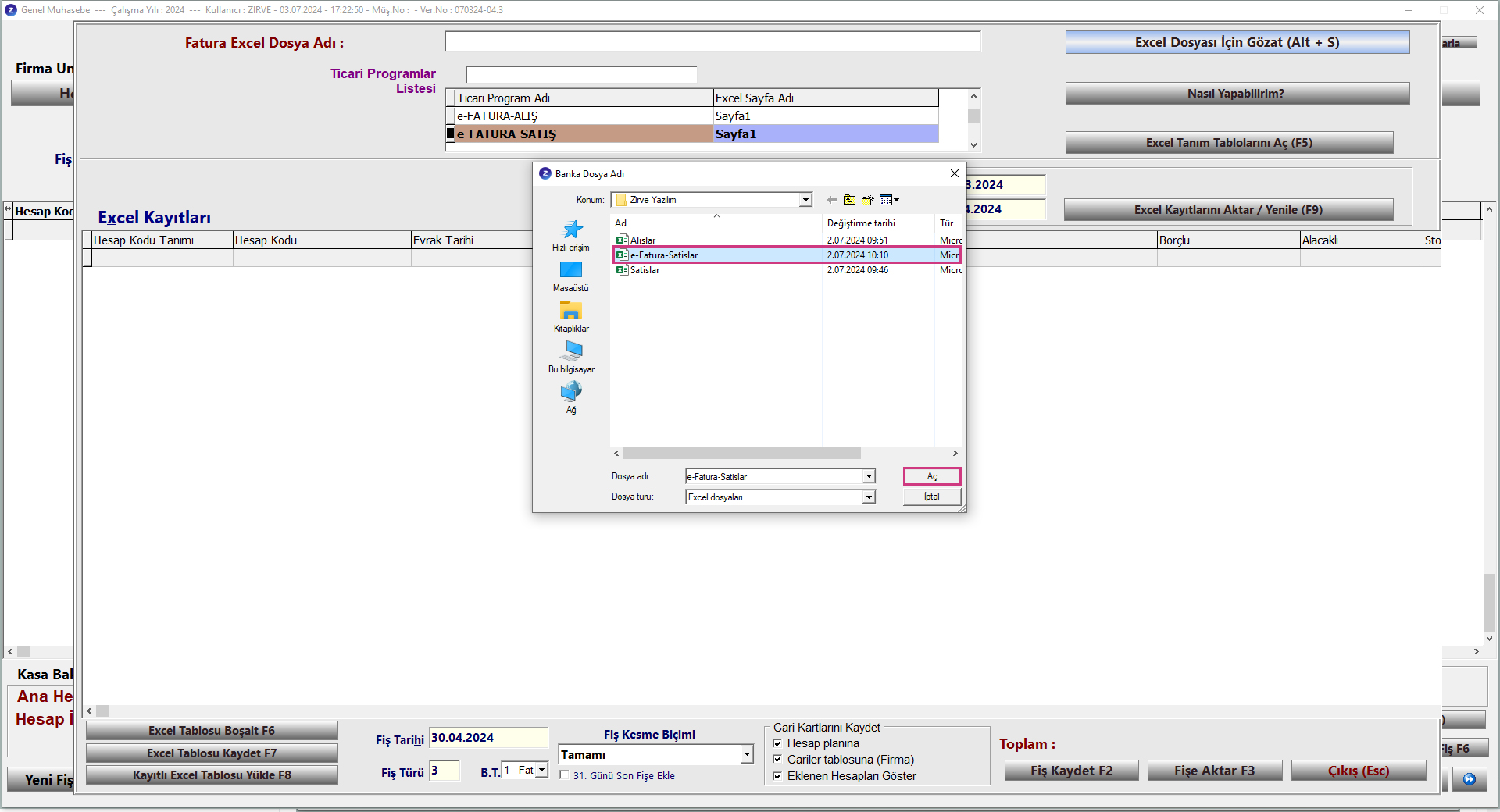Click the back arrow in file dialog
This screenshot has height=812, width=1500.
[x=831, y=200]
